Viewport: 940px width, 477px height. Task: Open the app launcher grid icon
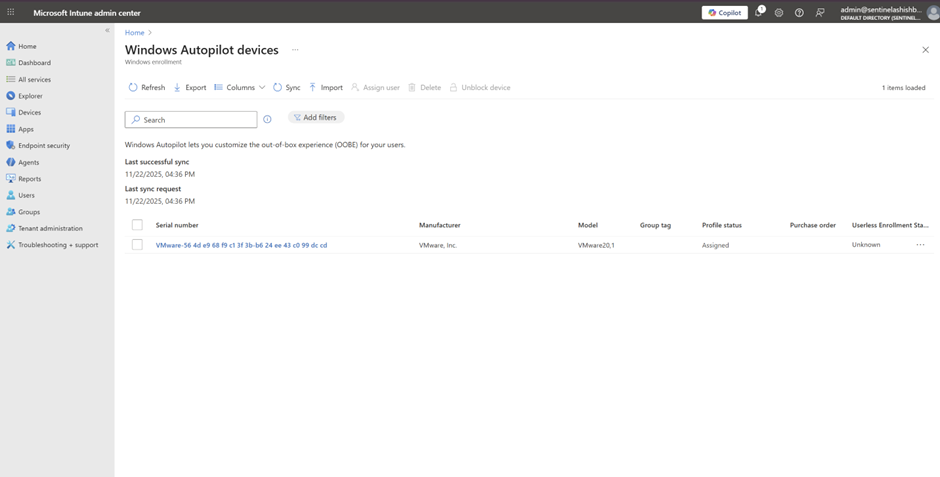[11, 13]
